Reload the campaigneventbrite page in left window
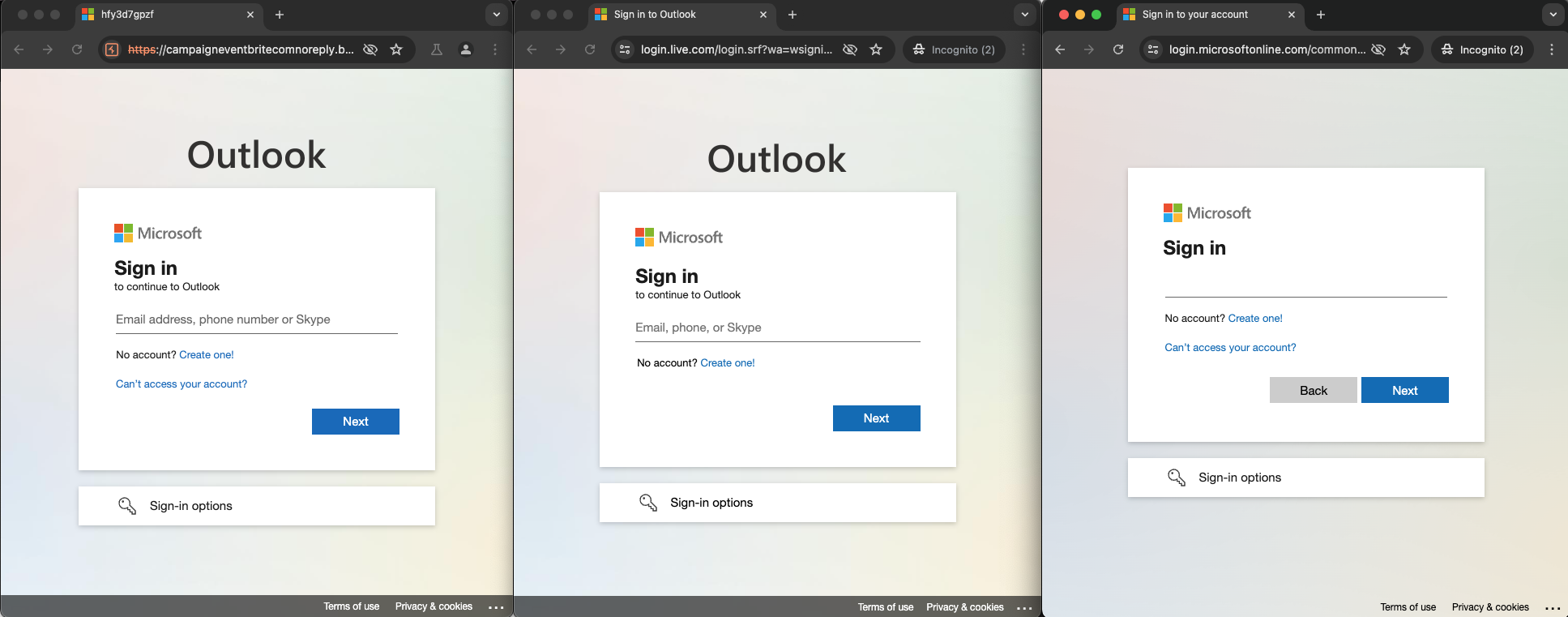The height and width of the screenshot is (617, 1568). coord(77,49)
